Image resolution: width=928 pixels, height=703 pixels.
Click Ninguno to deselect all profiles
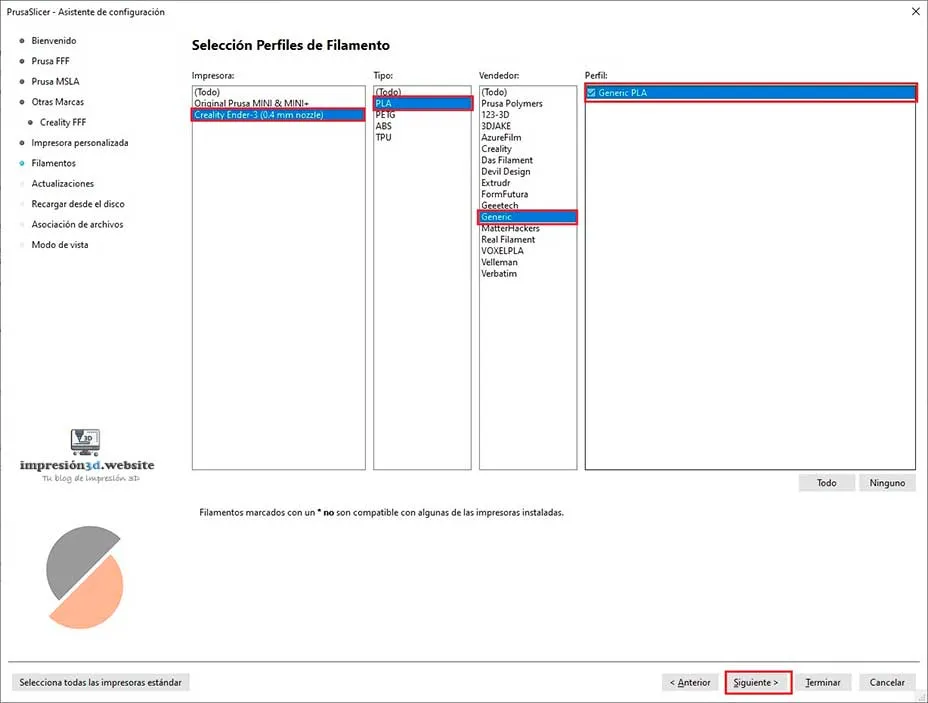(x=887, y=483)
